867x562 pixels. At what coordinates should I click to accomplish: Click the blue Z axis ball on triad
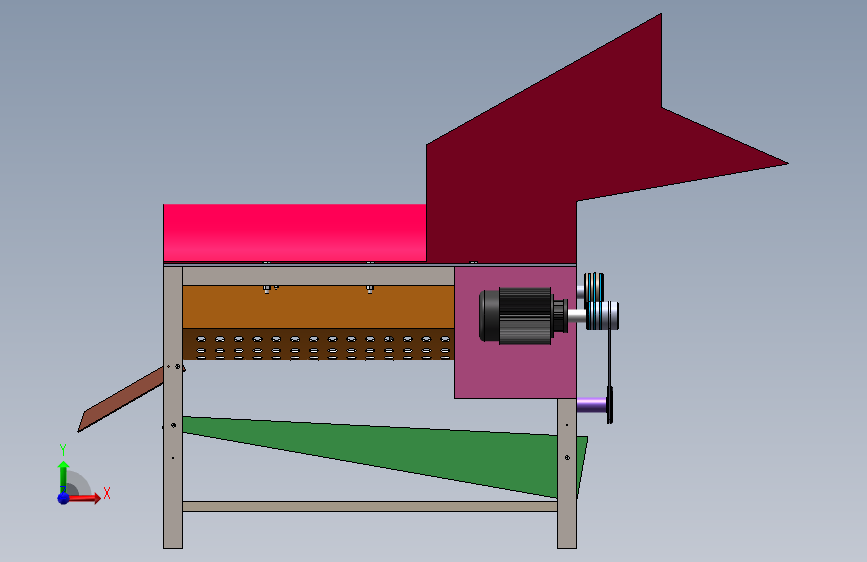[64, 498]
